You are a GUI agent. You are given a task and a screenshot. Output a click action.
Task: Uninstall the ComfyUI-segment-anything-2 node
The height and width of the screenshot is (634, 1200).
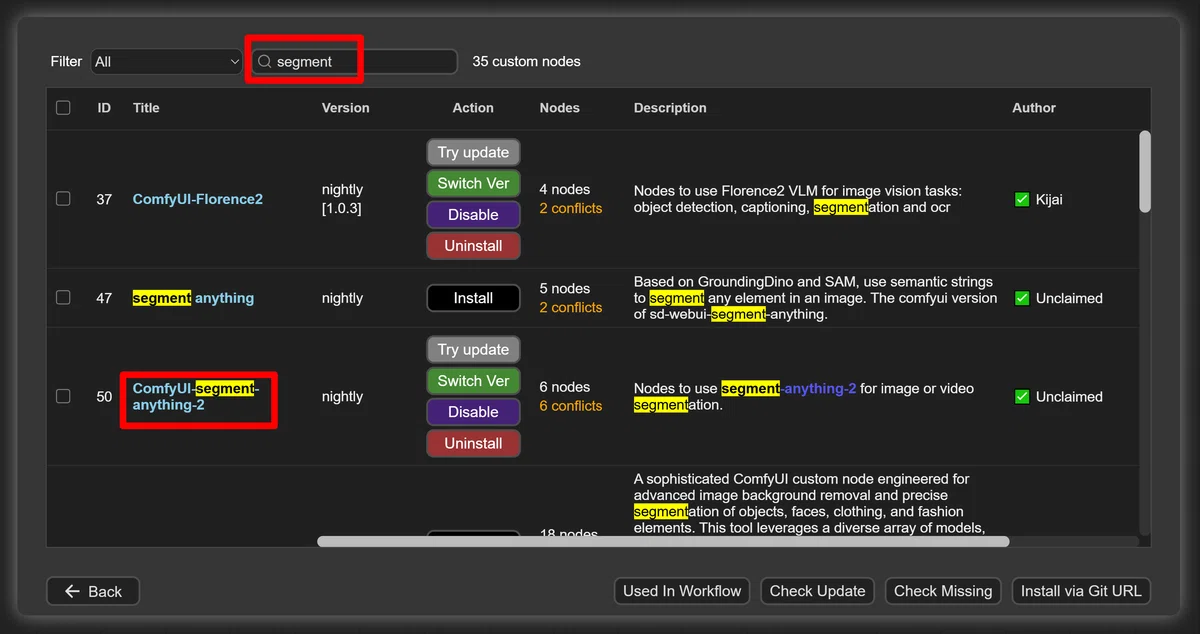473,443
